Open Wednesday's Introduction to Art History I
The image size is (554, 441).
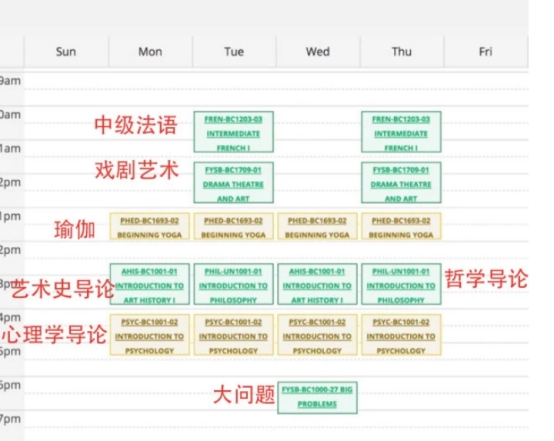tap(317, 284)
